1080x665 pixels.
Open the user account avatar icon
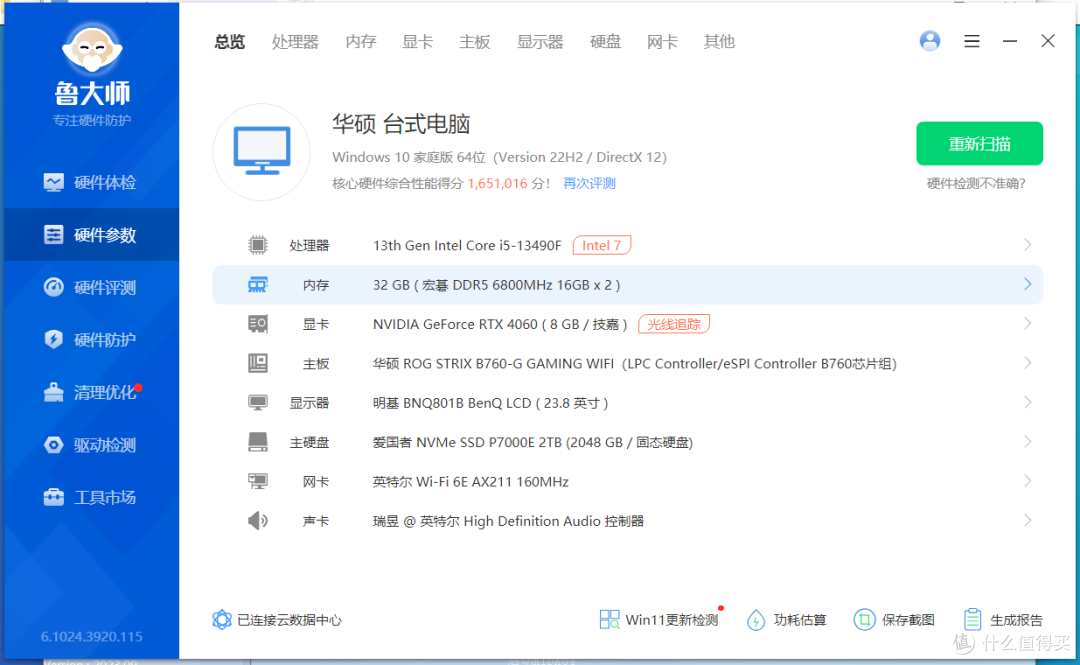(930, 41)
